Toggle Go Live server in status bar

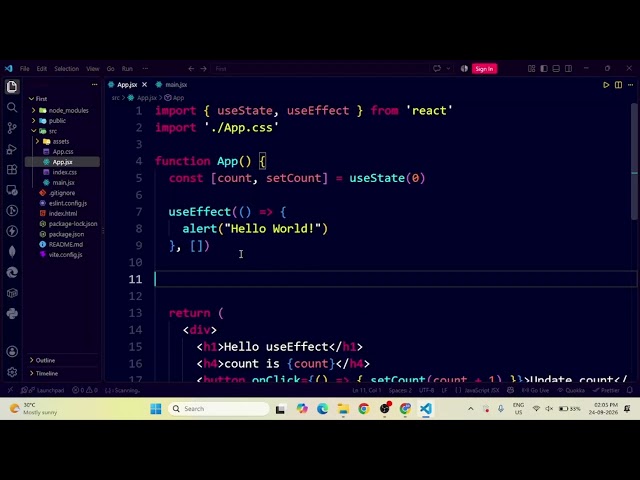[535, 390]
